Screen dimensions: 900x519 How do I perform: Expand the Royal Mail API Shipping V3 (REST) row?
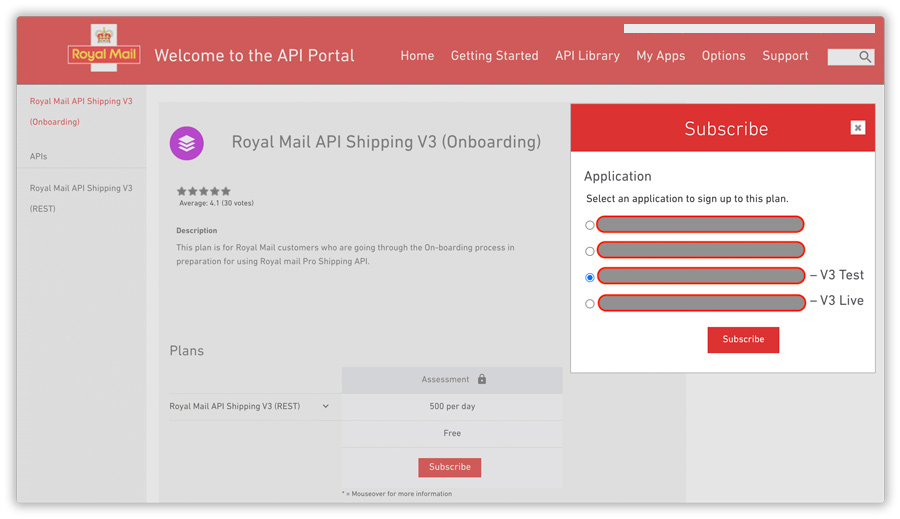pyautogui.click(x=325, y=406)
